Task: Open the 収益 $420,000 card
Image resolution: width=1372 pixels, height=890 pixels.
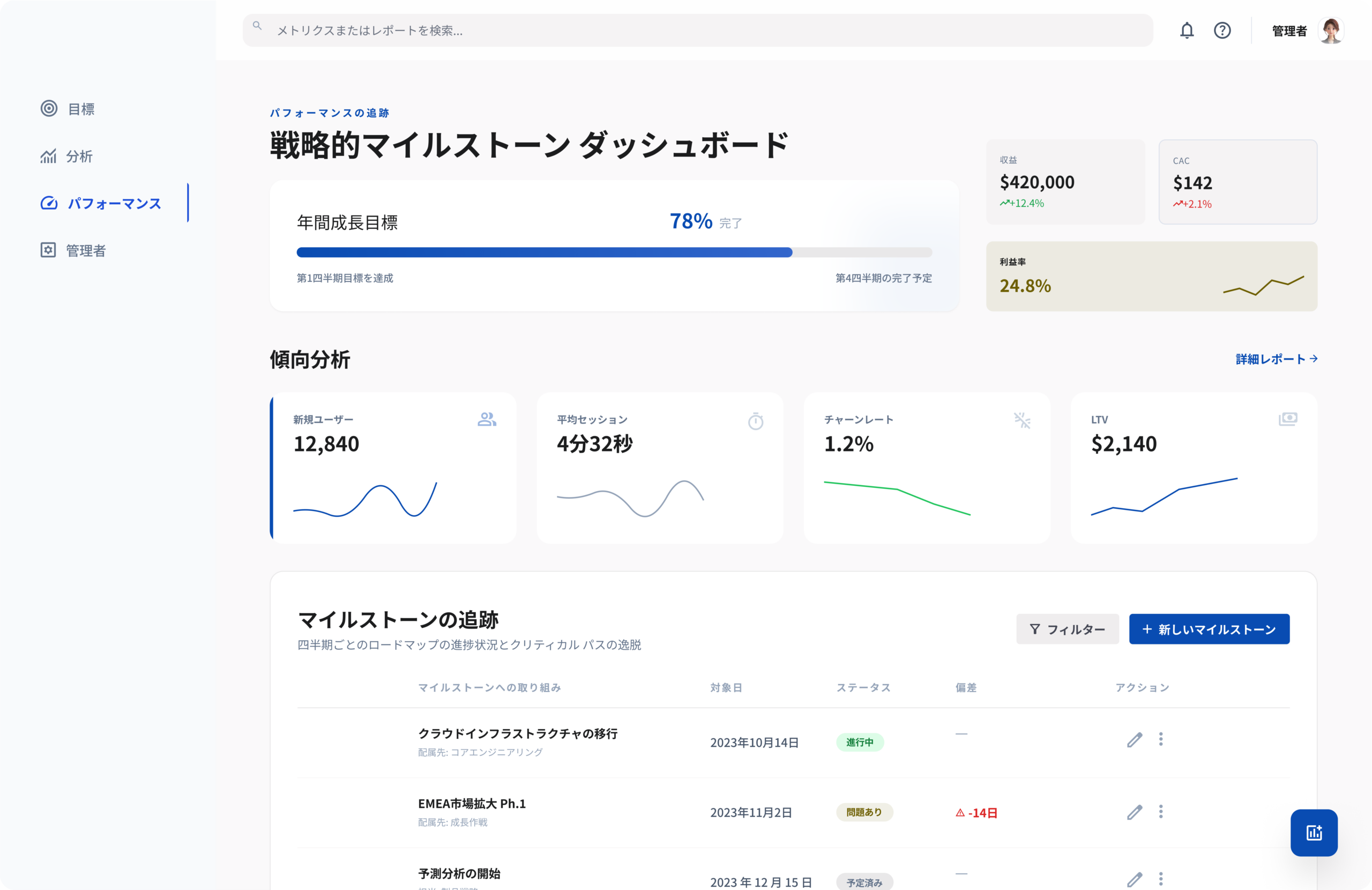Action: coord(1065,182)
